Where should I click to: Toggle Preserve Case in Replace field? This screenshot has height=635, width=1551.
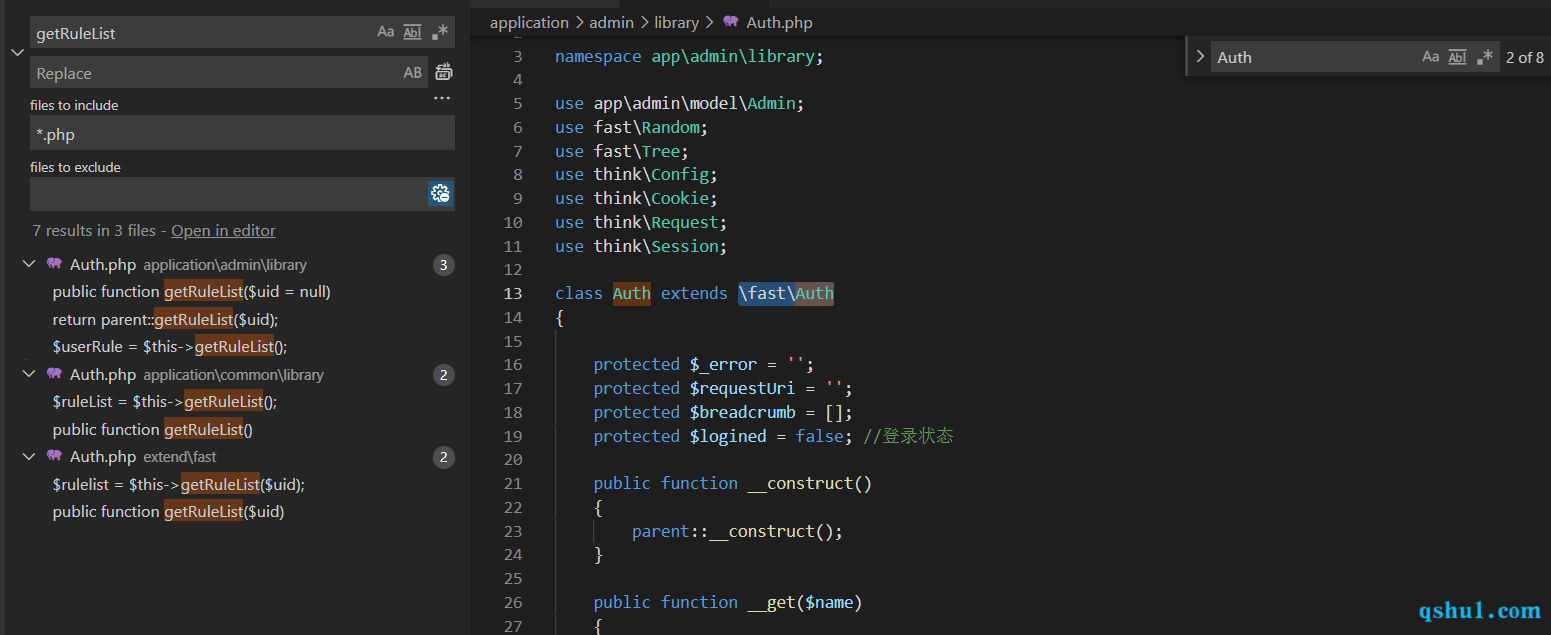pos(412,73)
